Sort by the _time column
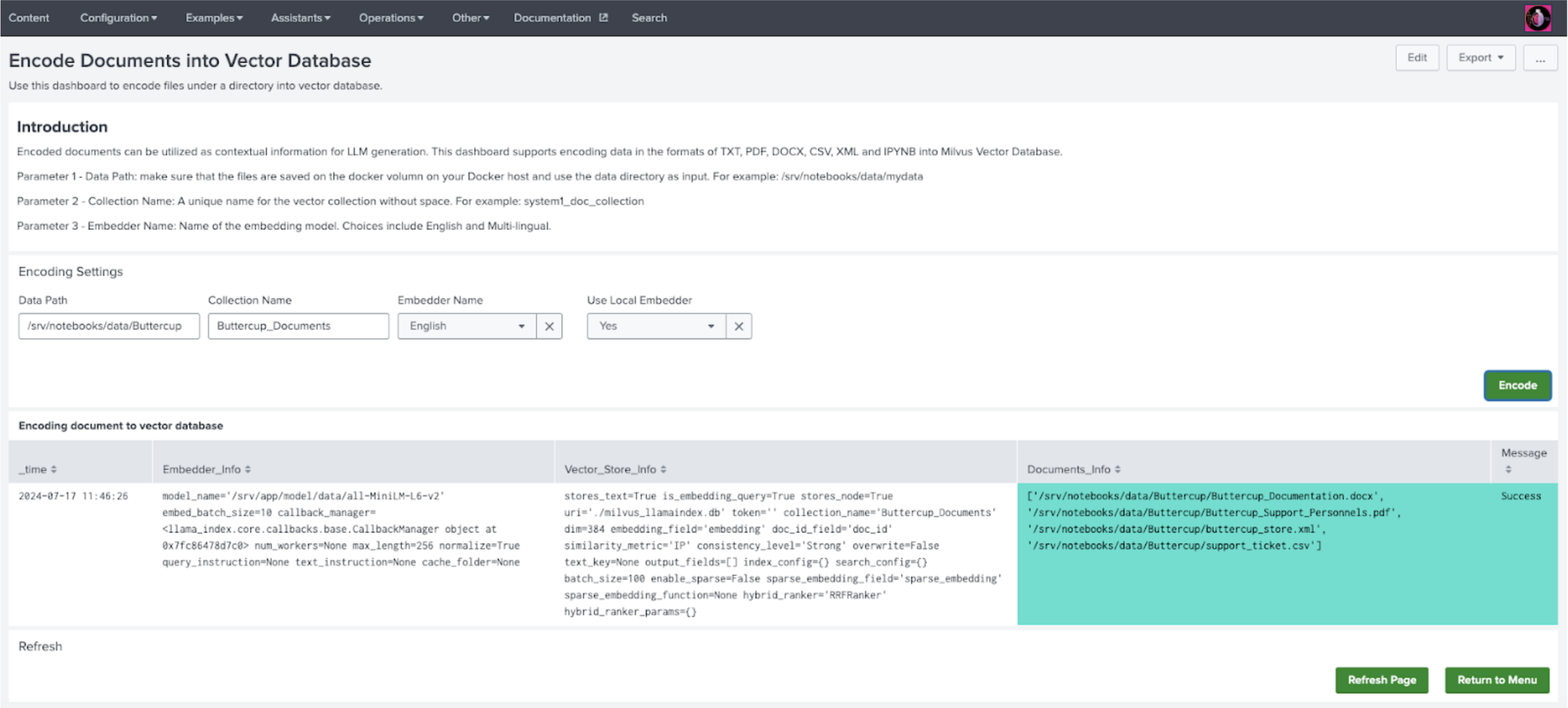Screen dimensions: 1568x708 point(38,470)
